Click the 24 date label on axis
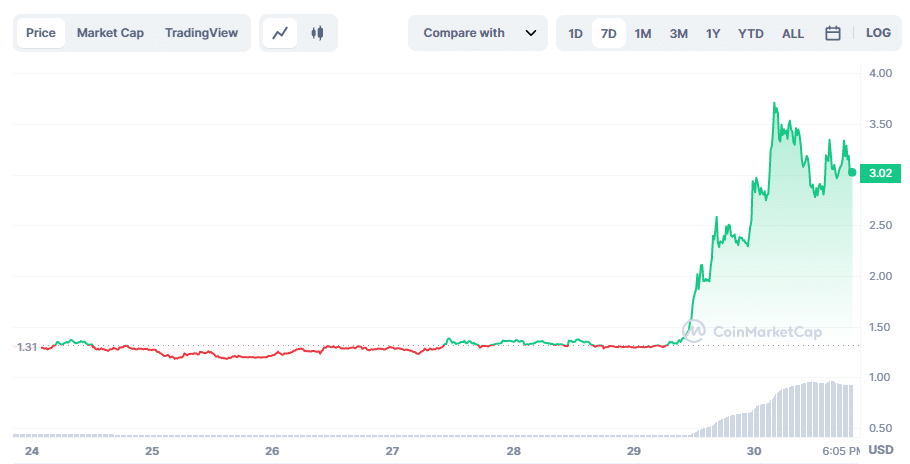 32,451
